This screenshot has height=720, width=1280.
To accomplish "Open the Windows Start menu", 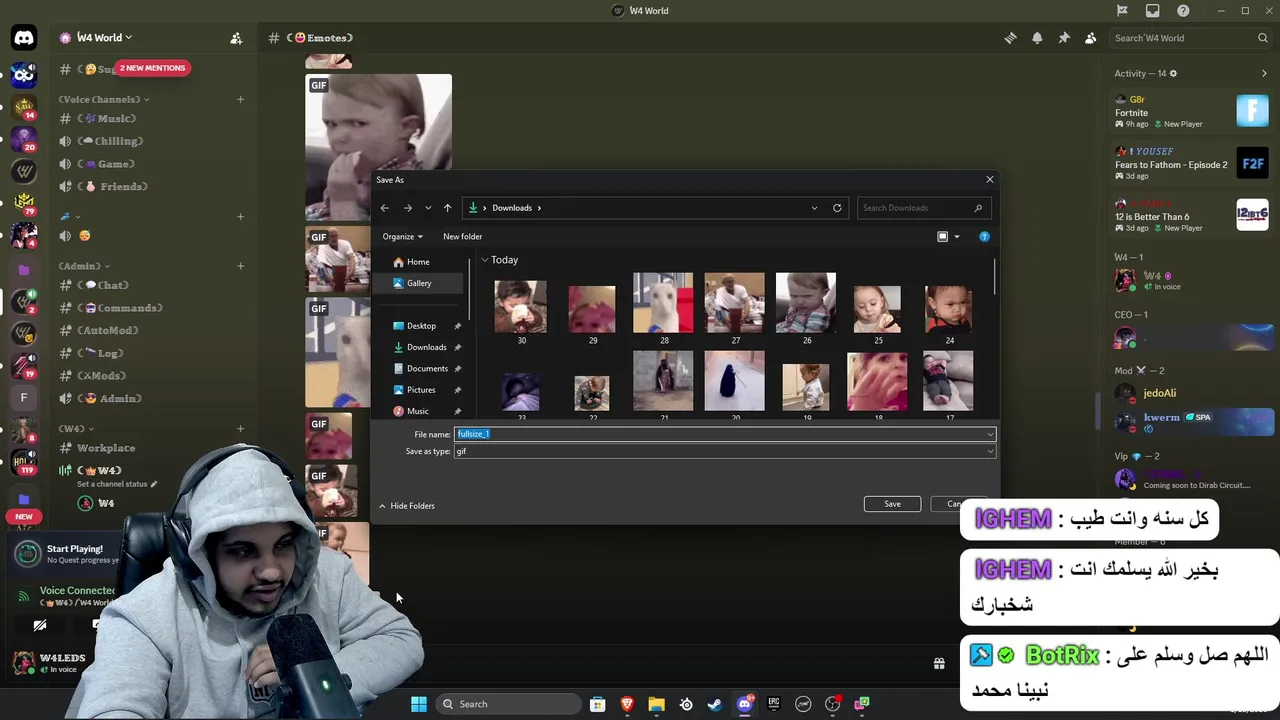I will (x=419, y=704).
